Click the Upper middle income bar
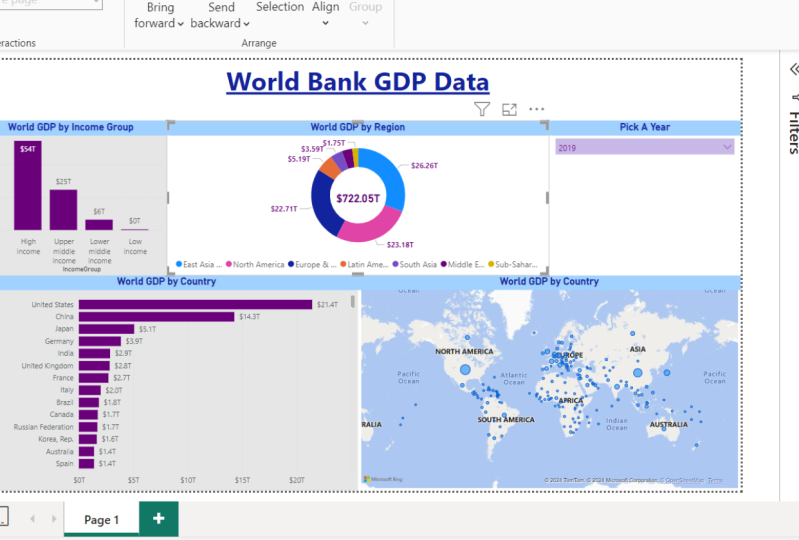799x540 pixels. (x=64, y=210)
